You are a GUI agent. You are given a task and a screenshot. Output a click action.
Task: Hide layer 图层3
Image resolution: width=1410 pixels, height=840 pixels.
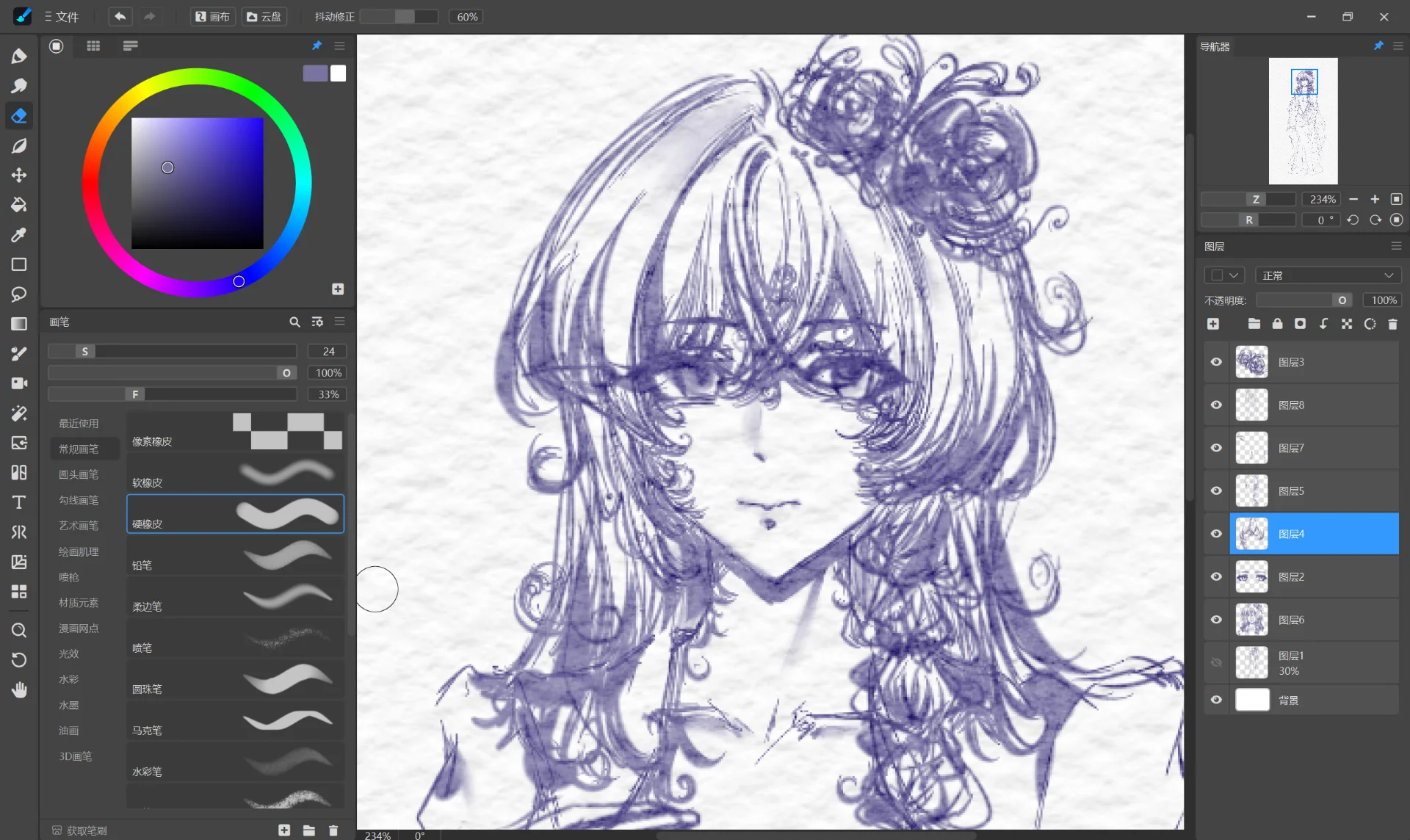pos(1216,362)
